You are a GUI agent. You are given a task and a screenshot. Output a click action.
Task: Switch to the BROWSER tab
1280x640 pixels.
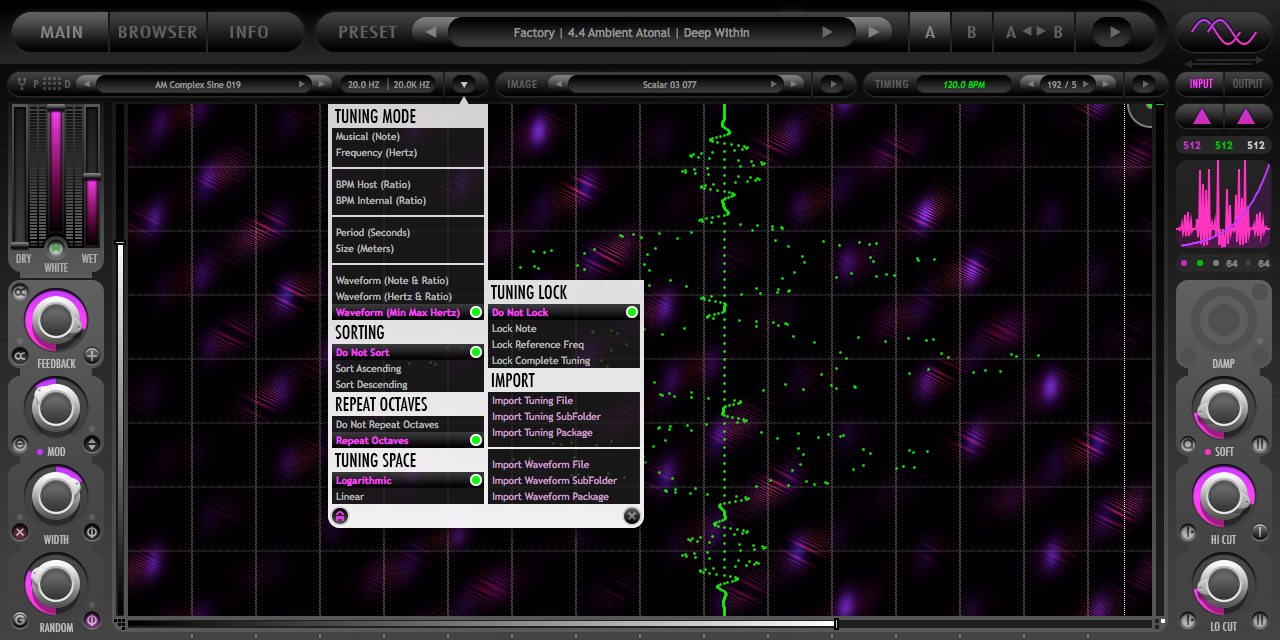pyautogui.click(x=158, y=32)
